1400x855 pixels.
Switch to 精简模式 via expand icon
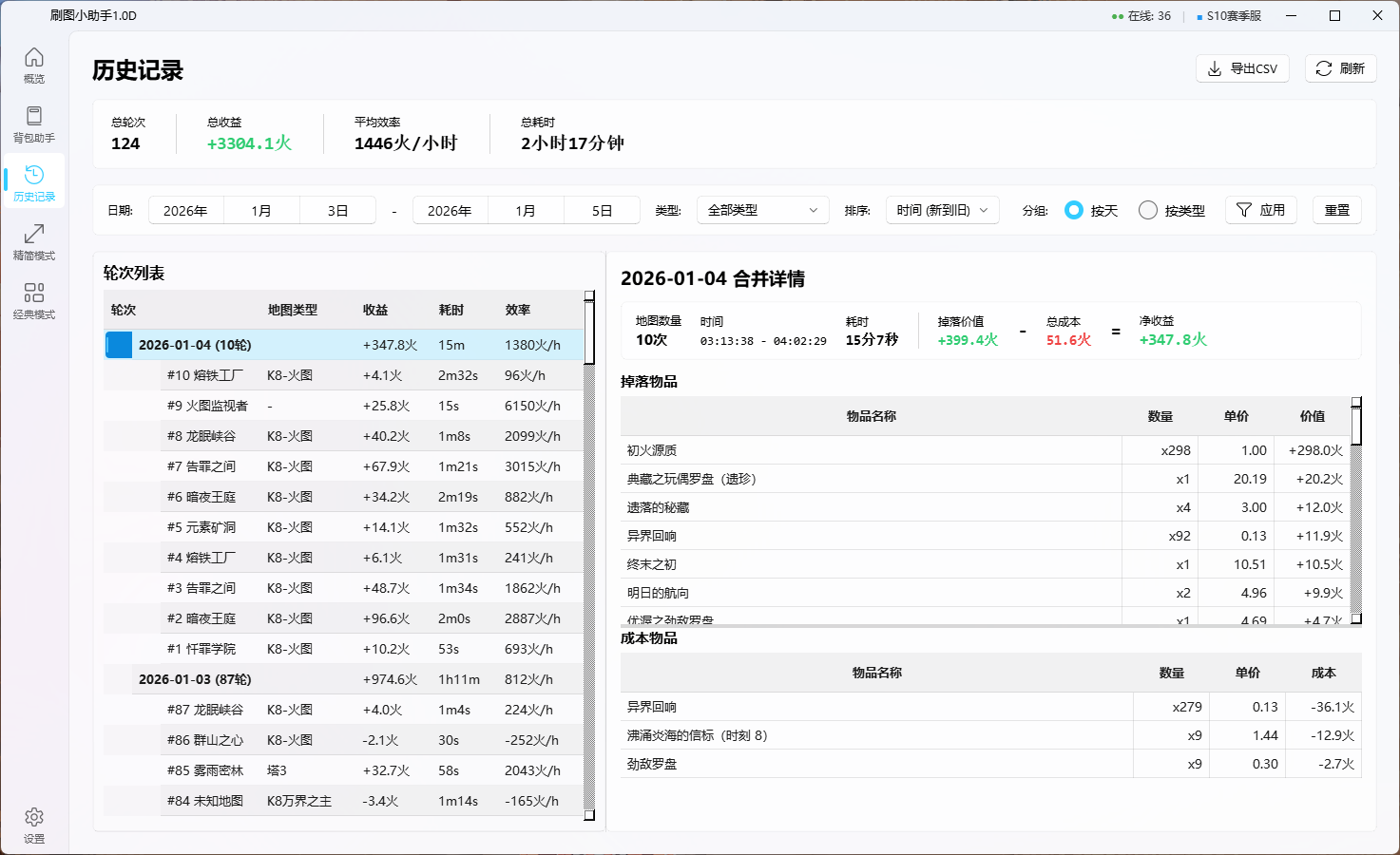34,241
